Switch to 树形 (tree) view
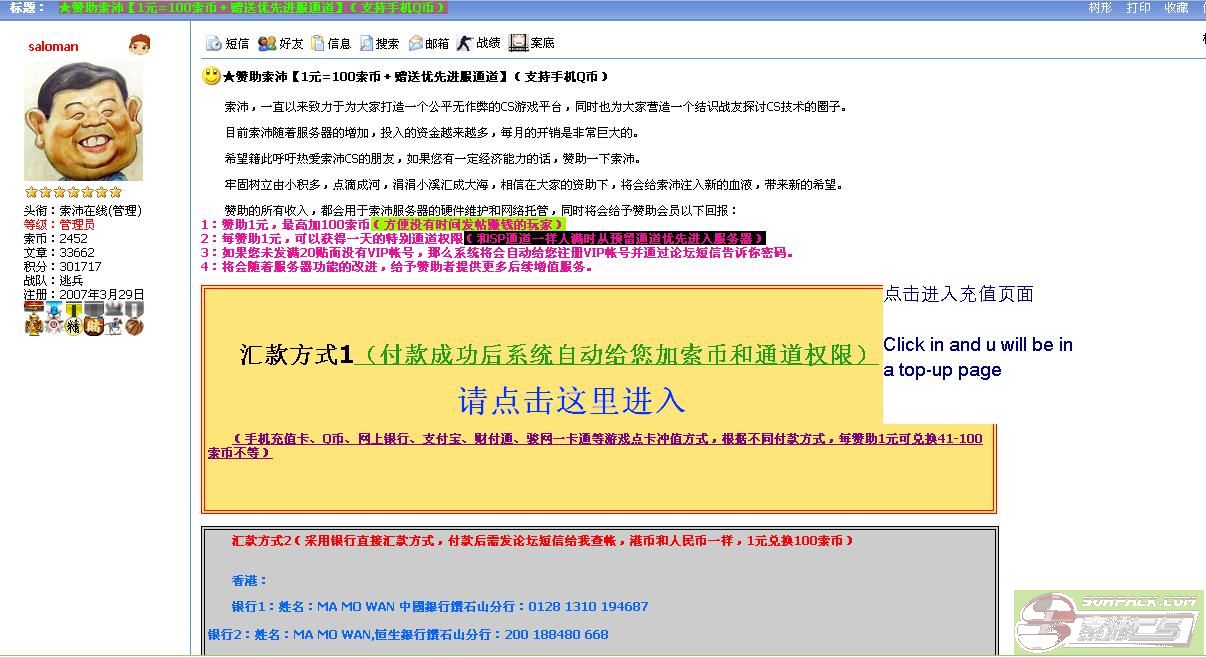The height and width of the screenshot is (657, 1206). point(1100,8)
